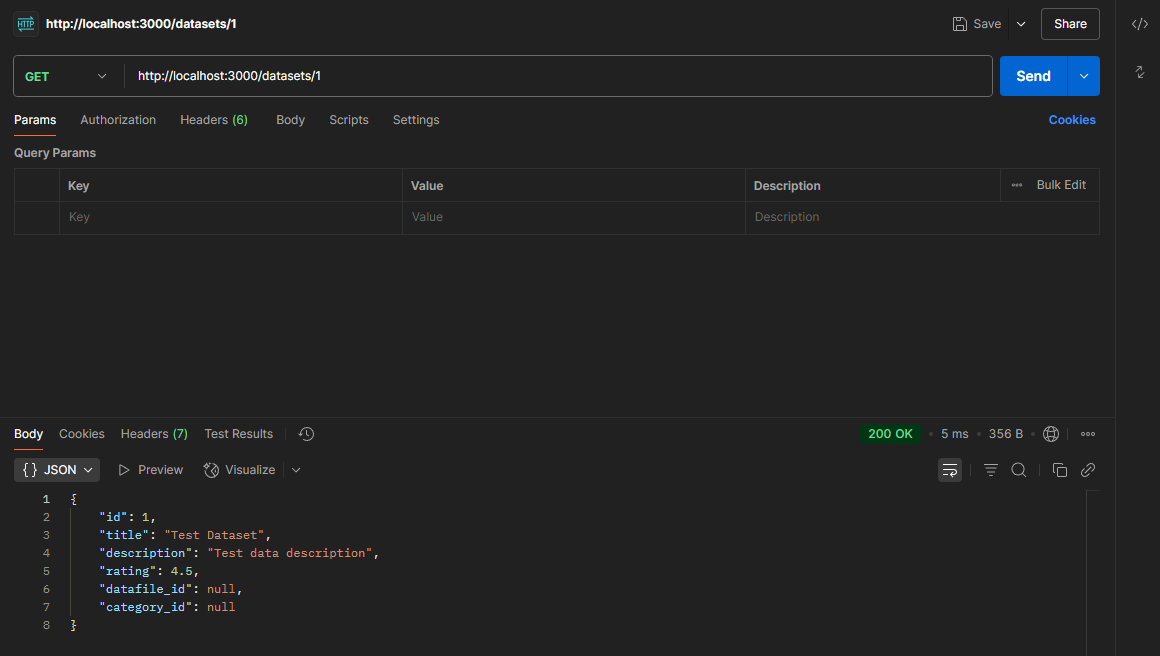Switch to the request Headers (6) tab
Viewport: 1160px width, 656px height.
pos(214,120)
